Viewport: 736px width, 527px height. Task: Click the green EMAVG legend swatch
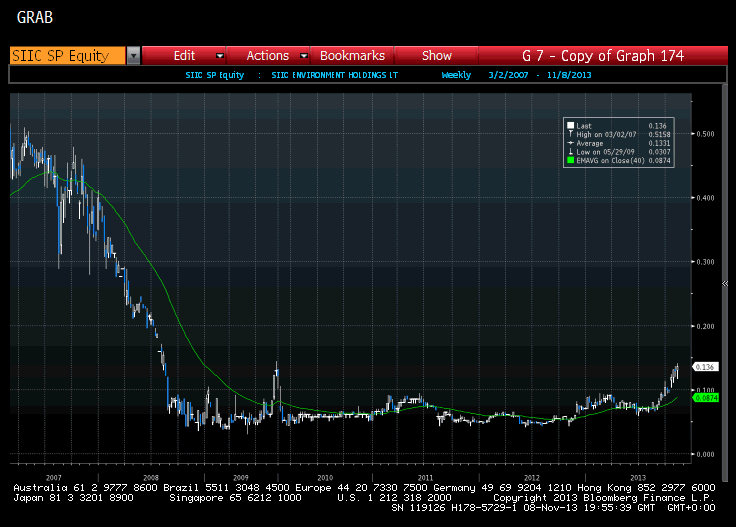click(570, 160)
